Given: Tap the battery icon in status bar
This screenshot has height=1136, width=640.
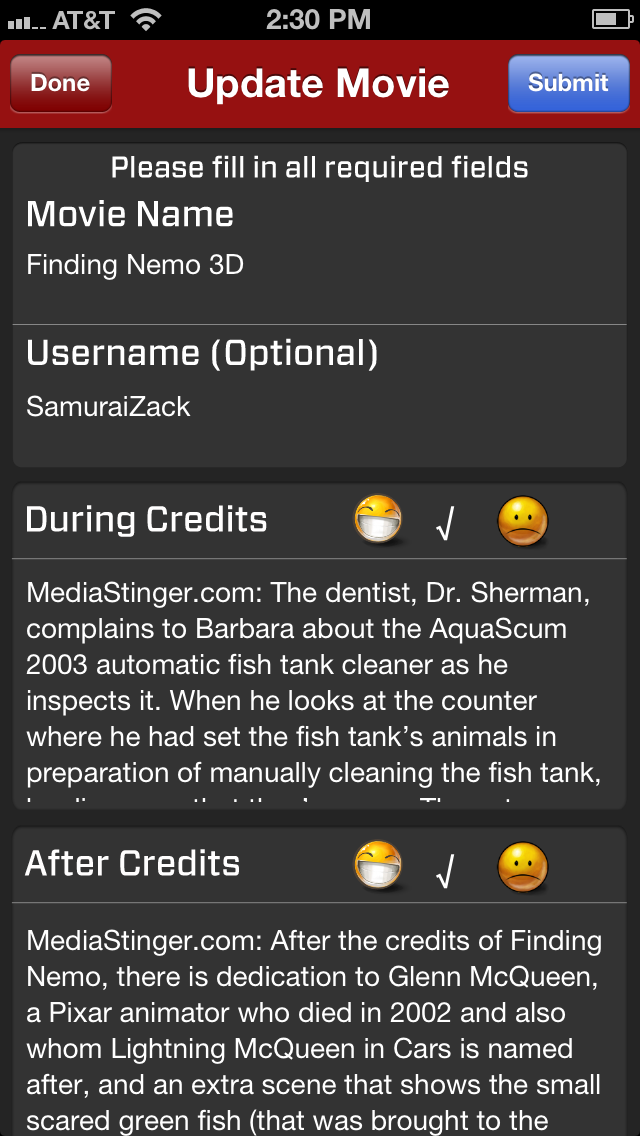Looking at the screenshot, I should pyautogui.click(x=609, y=19).
